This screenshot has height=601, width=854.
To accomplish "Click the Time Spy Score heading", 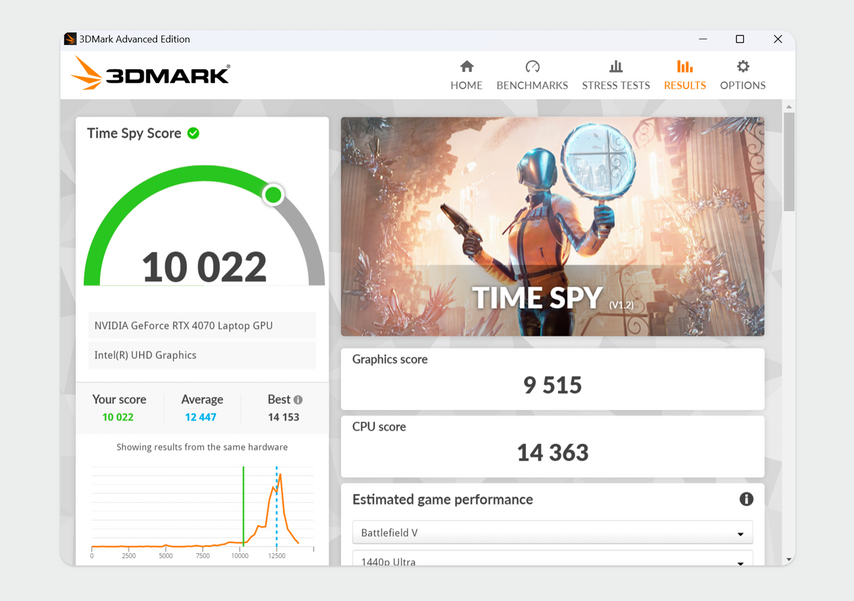I will tap(134, 133).
